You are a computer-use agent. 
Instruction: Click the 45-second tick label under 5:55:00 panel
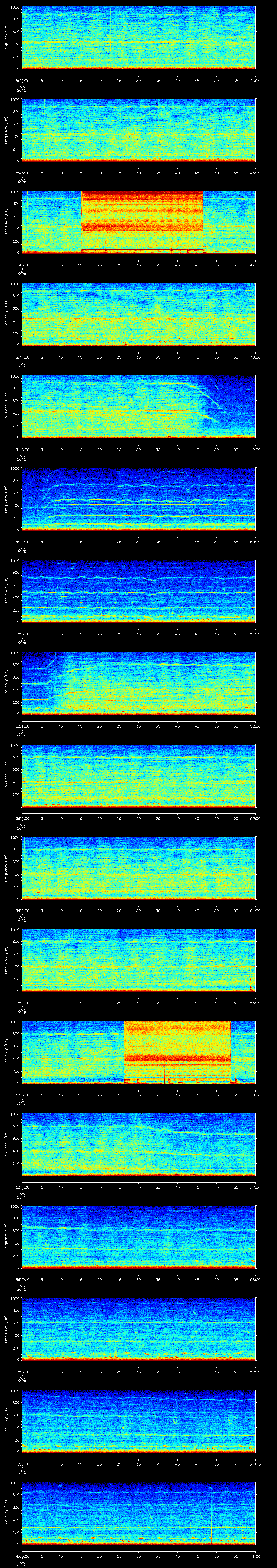197,1095
